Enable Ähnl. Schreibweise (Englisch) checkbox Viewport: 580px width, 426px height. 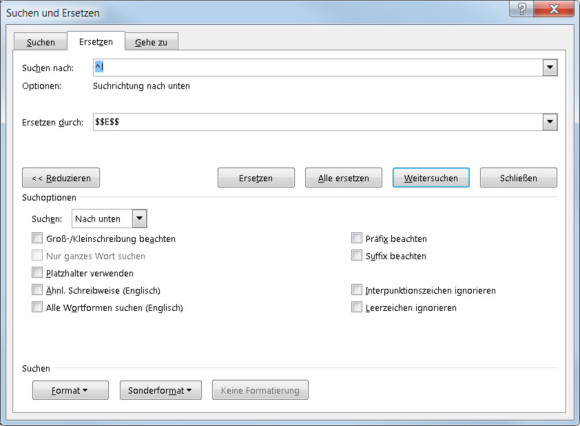pos(37,290)
